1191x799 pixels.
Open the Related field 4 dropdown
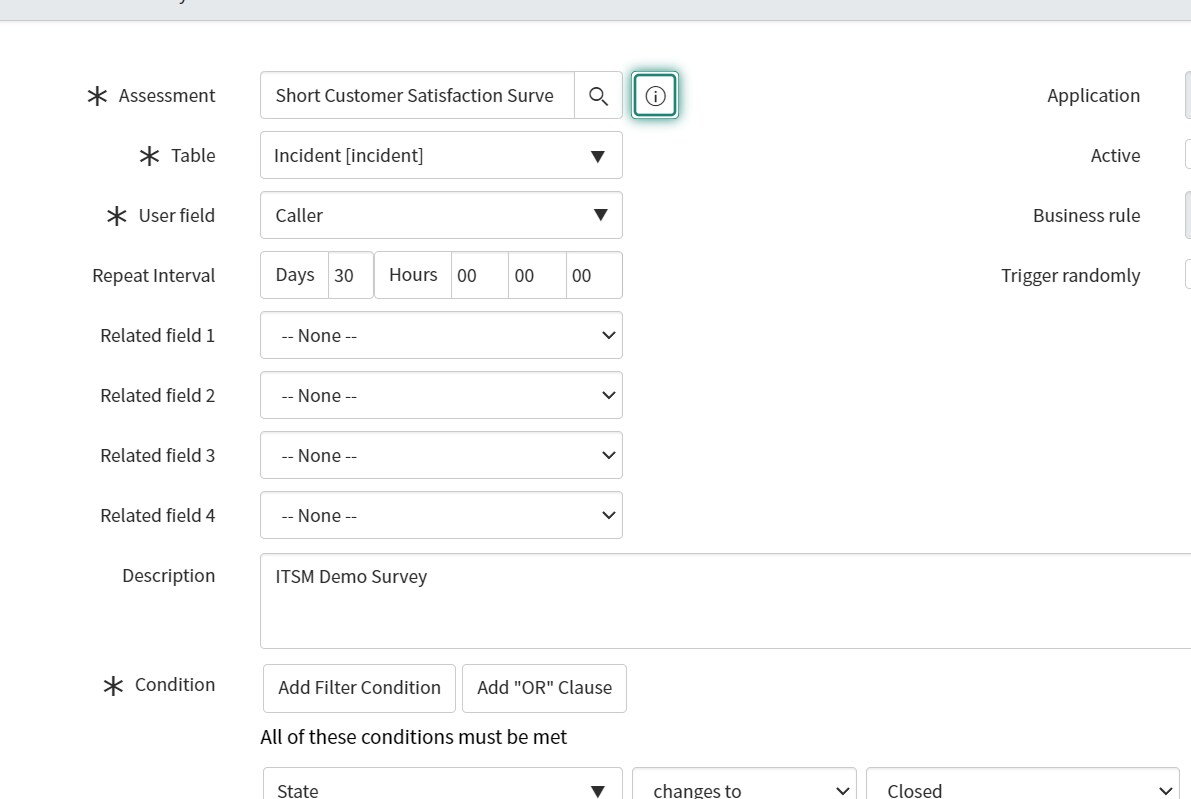[x=441, y=516]
